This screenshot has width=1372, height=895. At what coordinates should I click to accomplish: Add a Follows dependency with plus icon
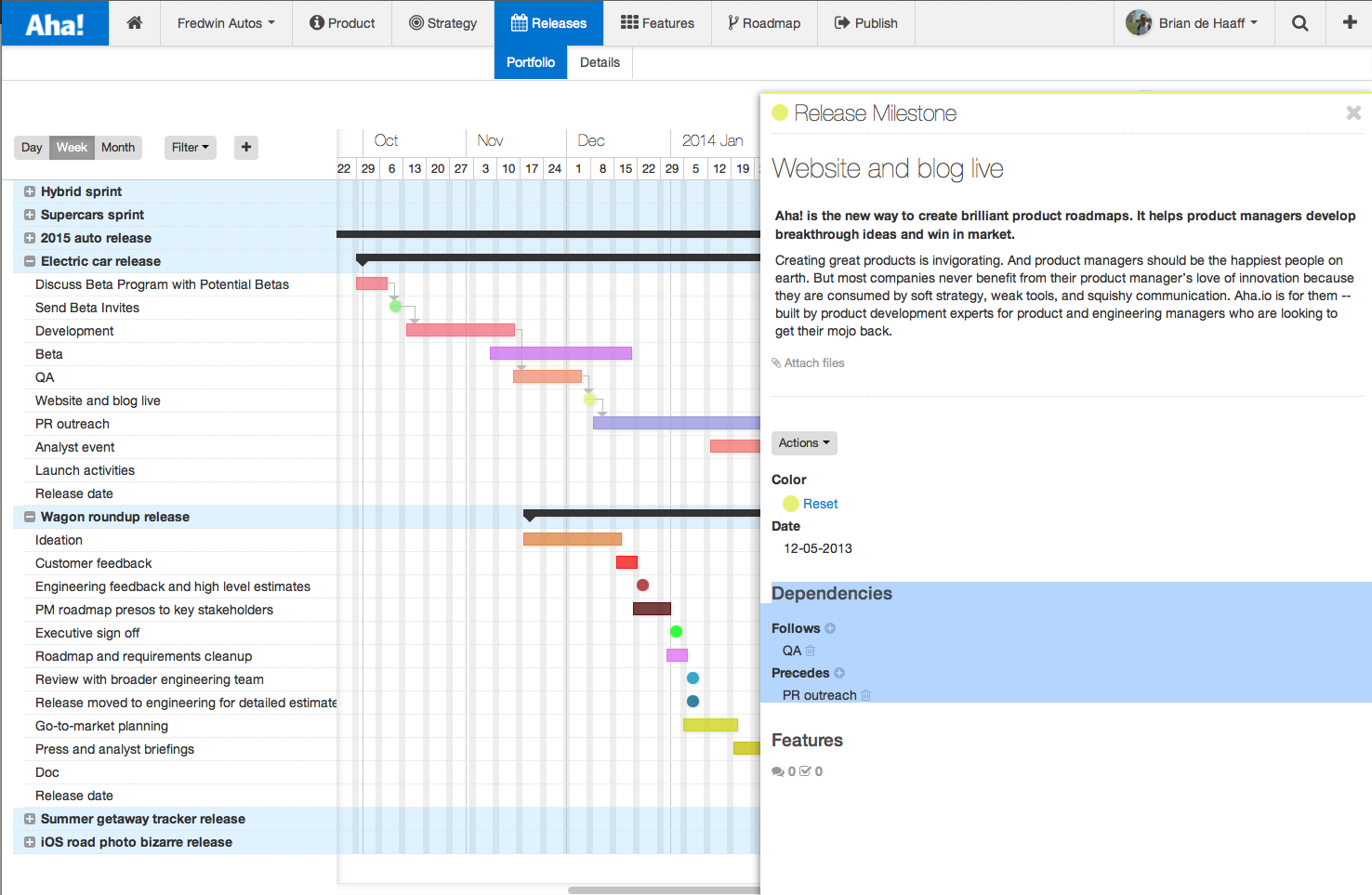[830, 628]
